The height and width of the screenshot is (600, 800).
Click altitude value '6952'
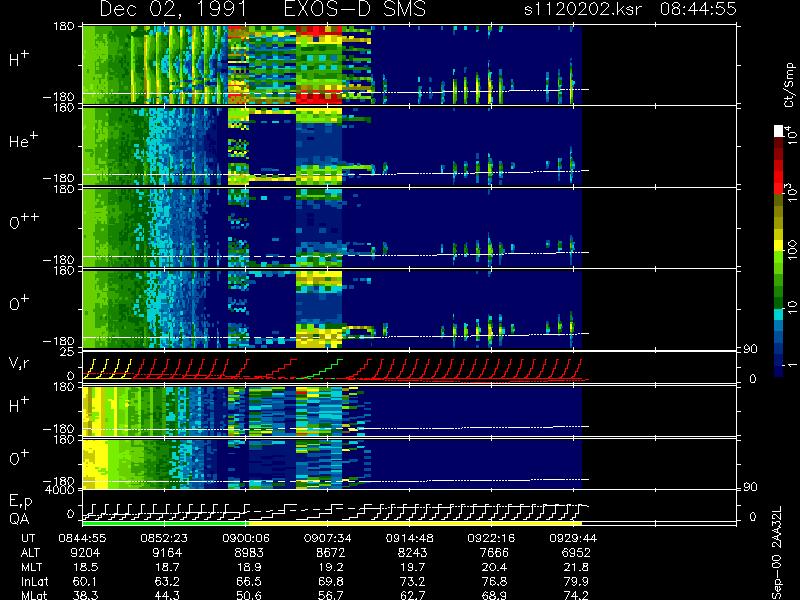[576, 553]
